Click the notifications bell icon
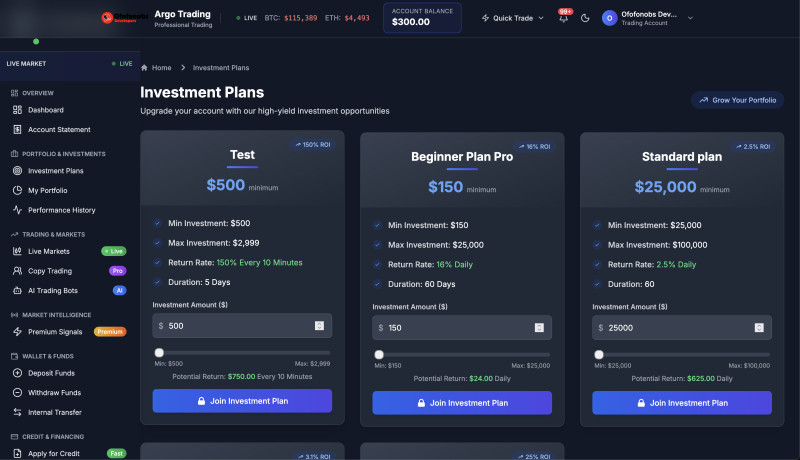This screenshot has height=460, width=800. pyautogui.click(x=563, y=18)
